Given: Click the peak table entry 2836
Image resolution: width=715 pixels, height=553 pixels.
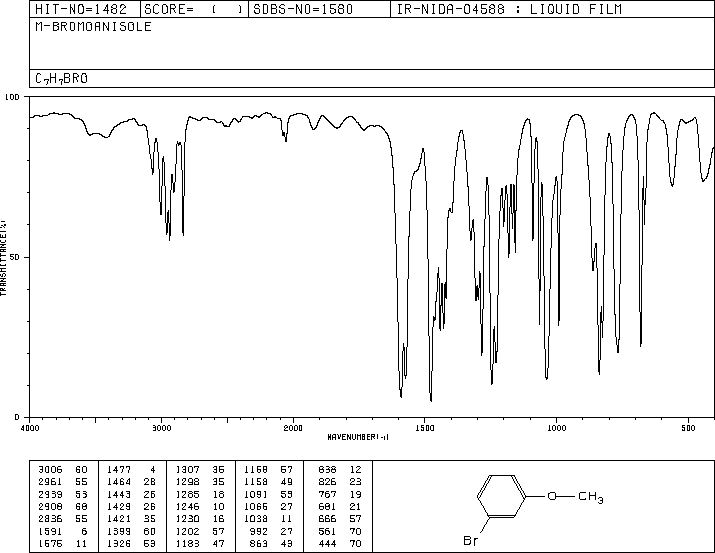Looking at the screenshot, I should [x=50, y=519].
